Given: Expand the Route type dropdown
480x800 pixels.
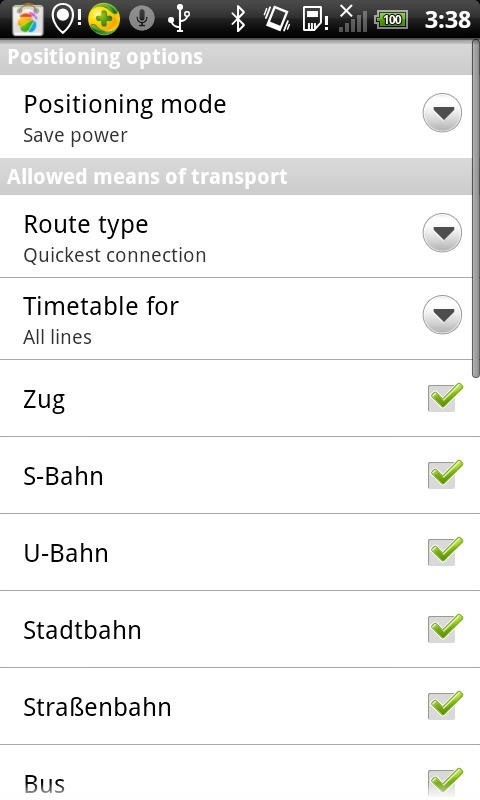Looking at the screenshot, I should tap(442, 233).
